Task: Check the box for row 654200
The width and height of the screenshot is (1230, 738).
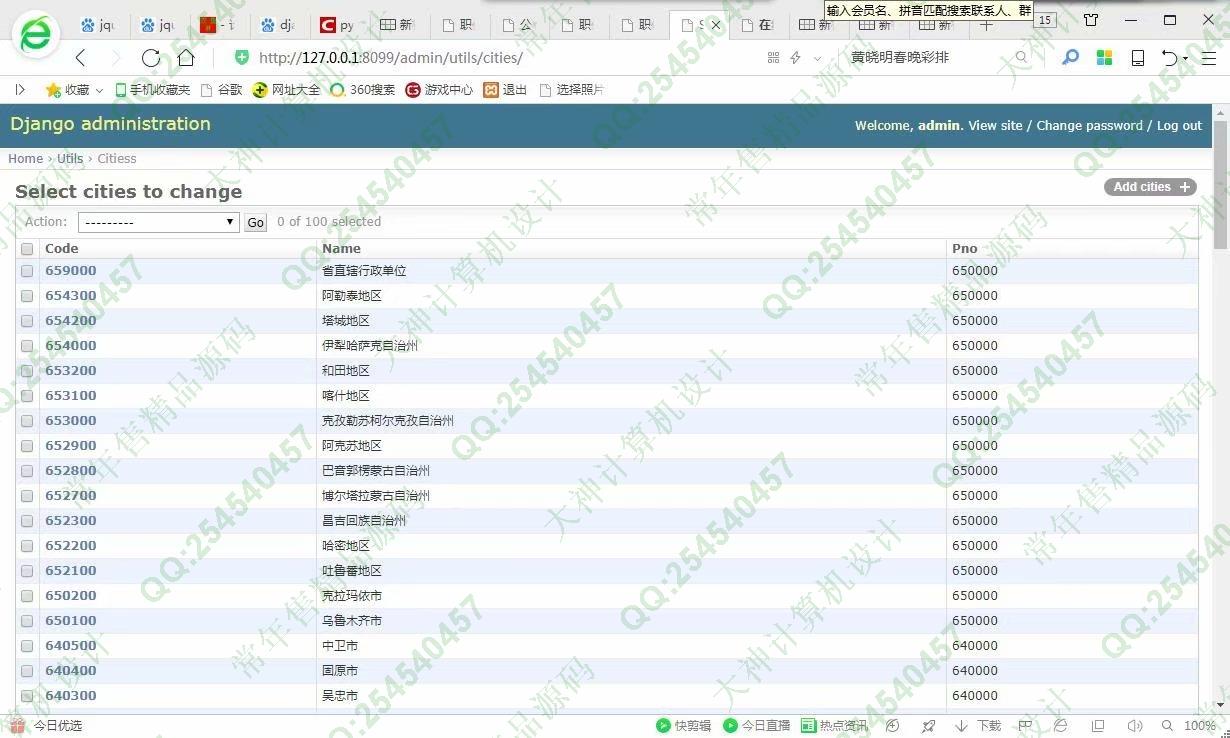Action: 27,321
